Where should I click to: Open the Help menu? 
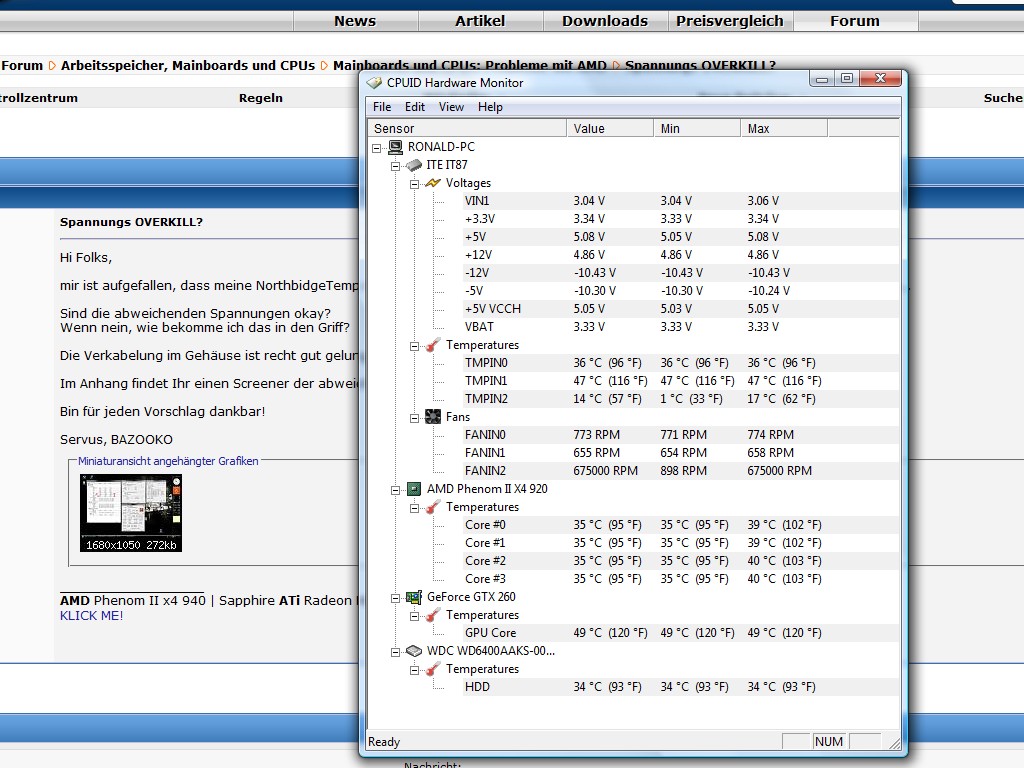click(490, 107)
